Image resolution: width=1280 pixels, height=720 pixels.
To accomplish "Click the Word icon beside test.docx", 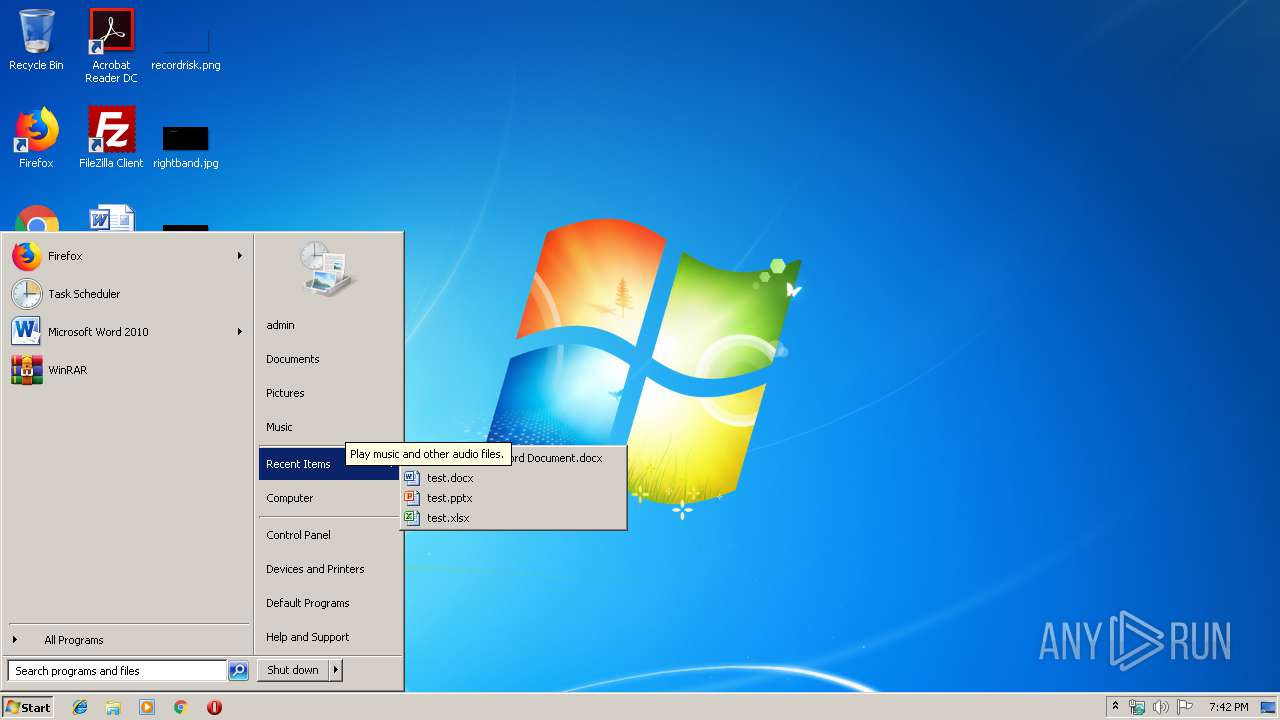I will [x=411, y=478].
